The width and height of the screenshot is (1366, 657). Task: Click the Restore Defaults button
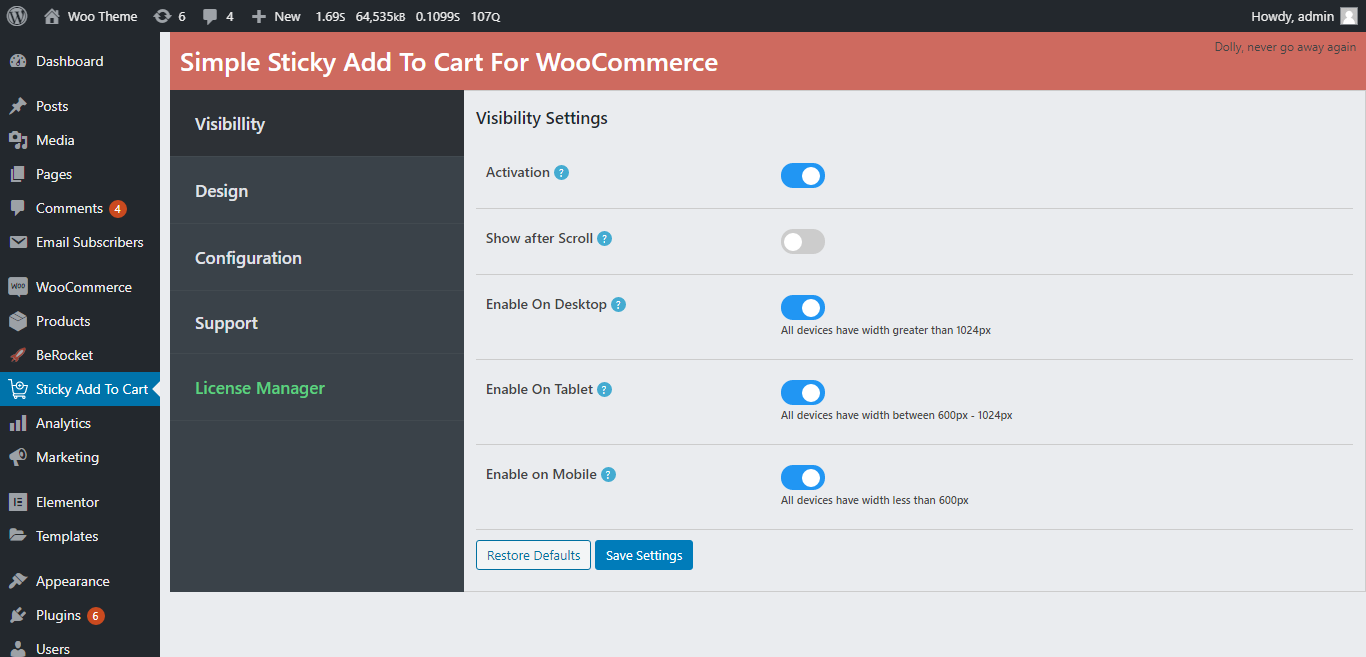pyautogui.click(x=533, y=555)
